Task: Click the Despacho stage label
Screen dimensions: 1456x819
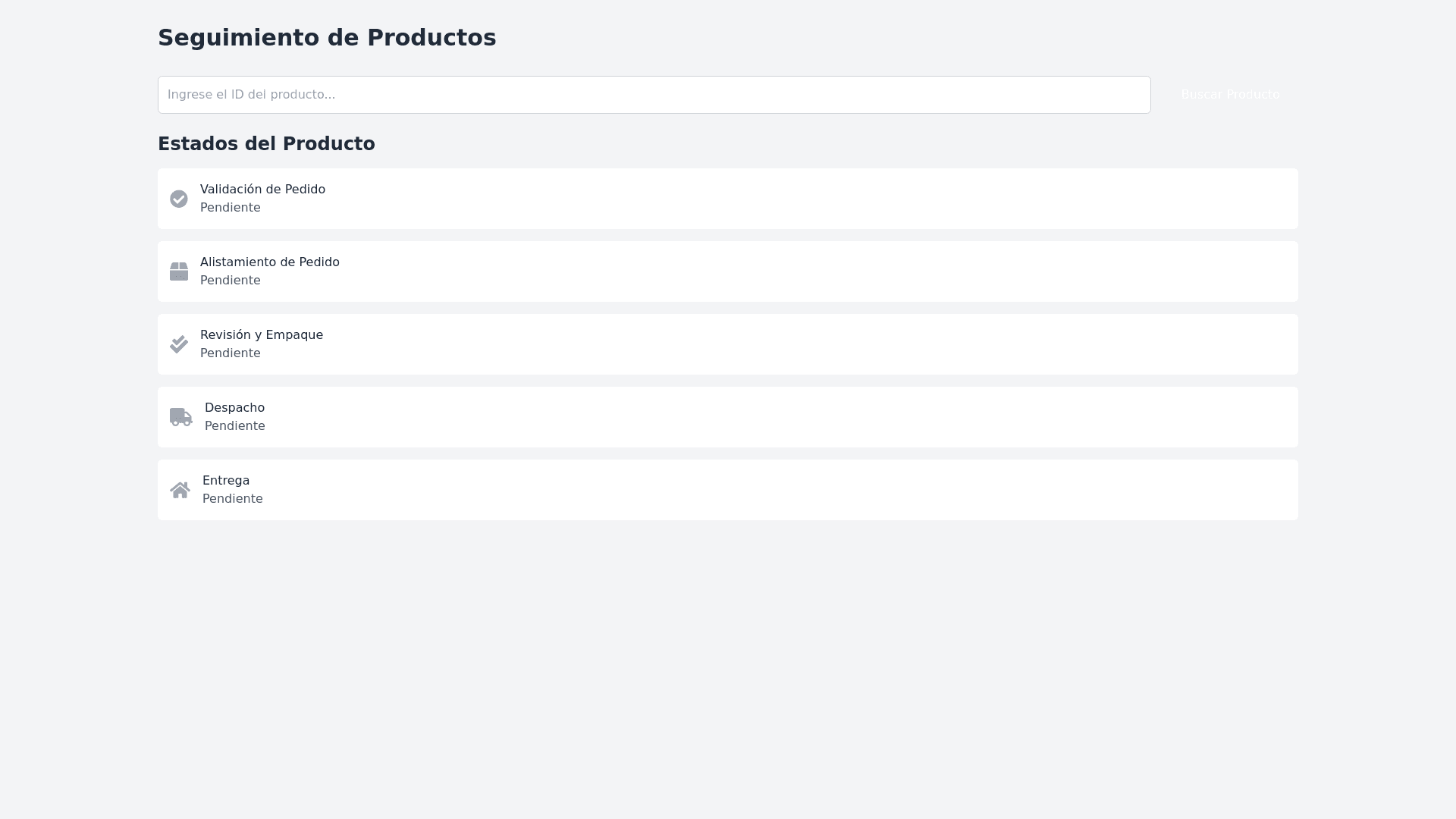Action: tap(234, 408)
